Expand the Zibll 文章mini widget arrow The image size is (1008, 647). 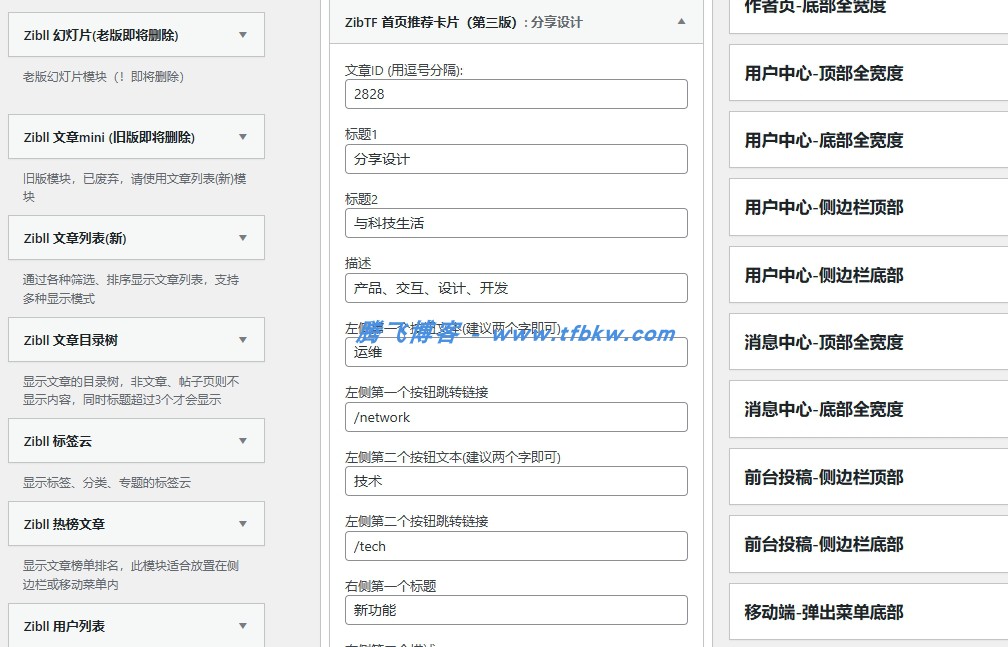coord(243,136)
